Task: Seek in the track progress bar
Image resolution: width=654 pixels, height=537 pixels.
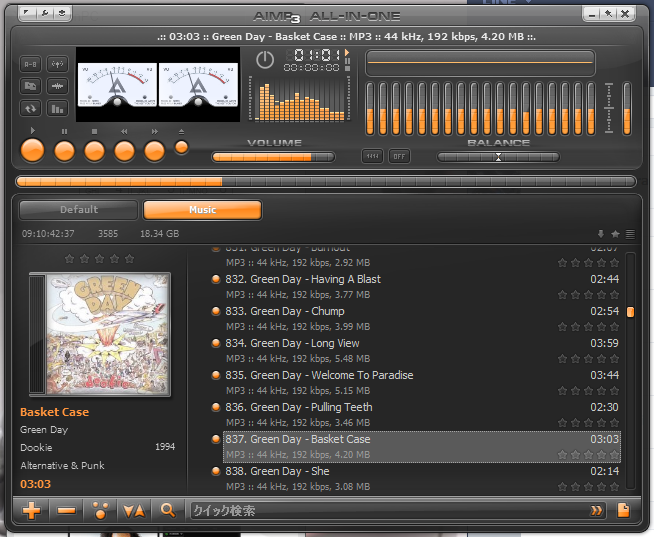Action: 326,182
